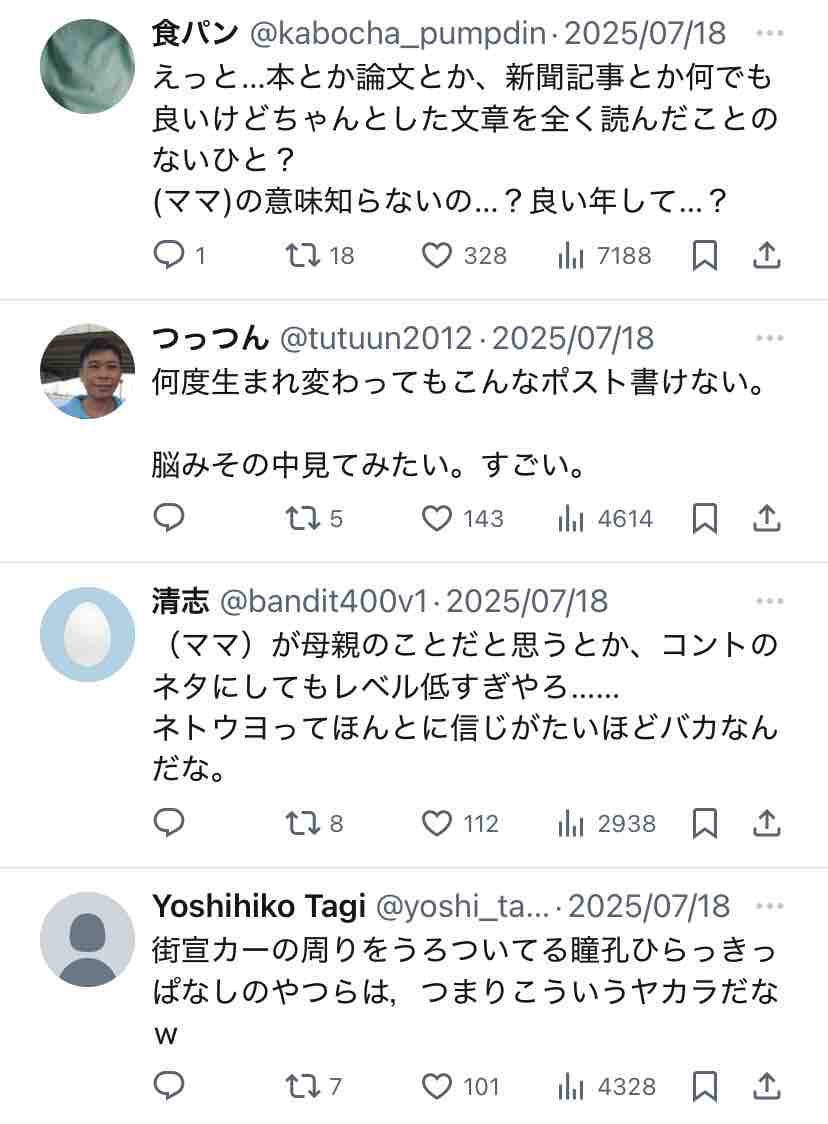The height and width of the screenshot is (1124, 828).
Task: Reply to 清志's post
Action: (x=170, y=823)
